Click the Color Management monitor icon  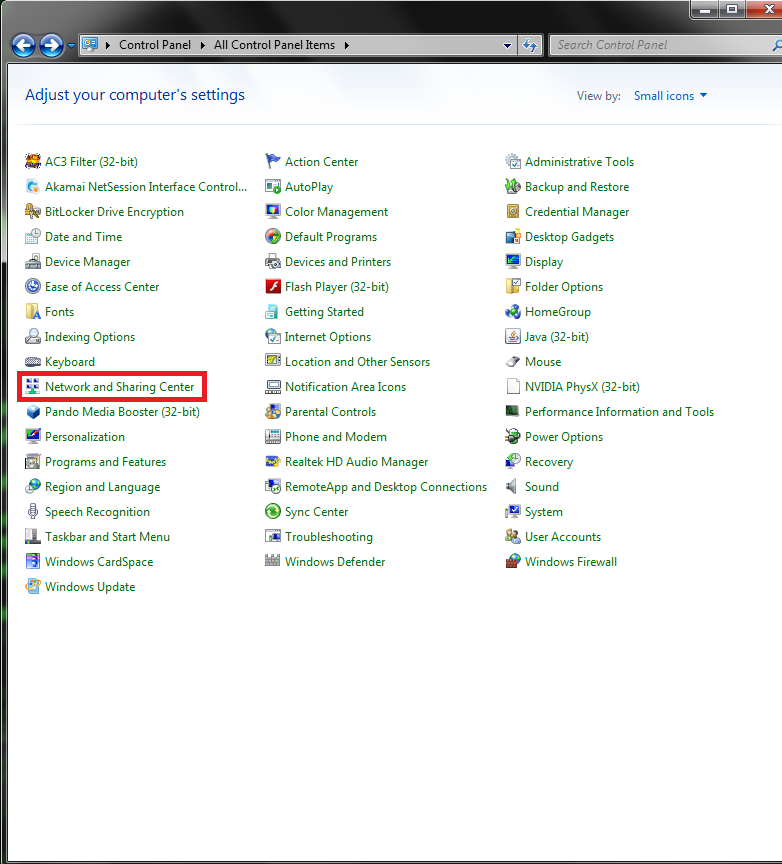[273, 212]
